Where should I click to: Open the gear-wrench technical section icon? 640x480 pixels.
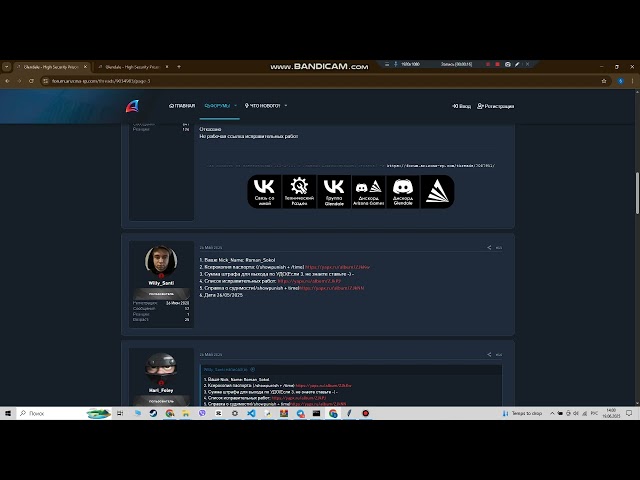[299, 191]
